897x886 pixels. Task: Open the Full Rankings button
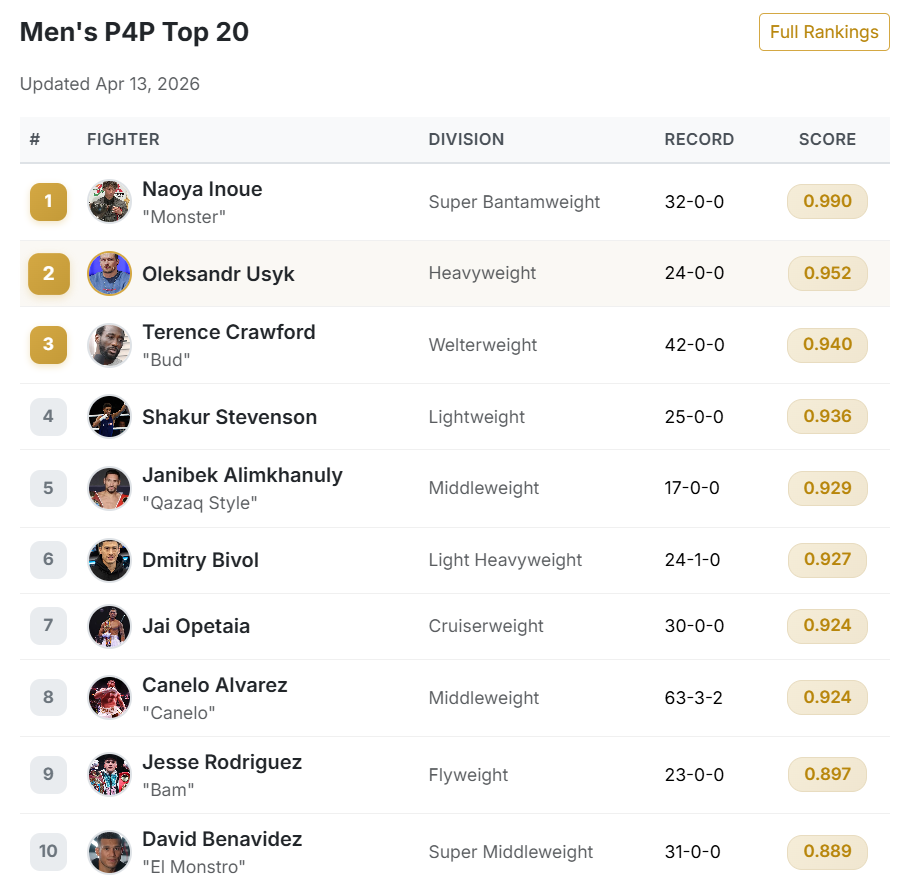(x=823, y=32)
